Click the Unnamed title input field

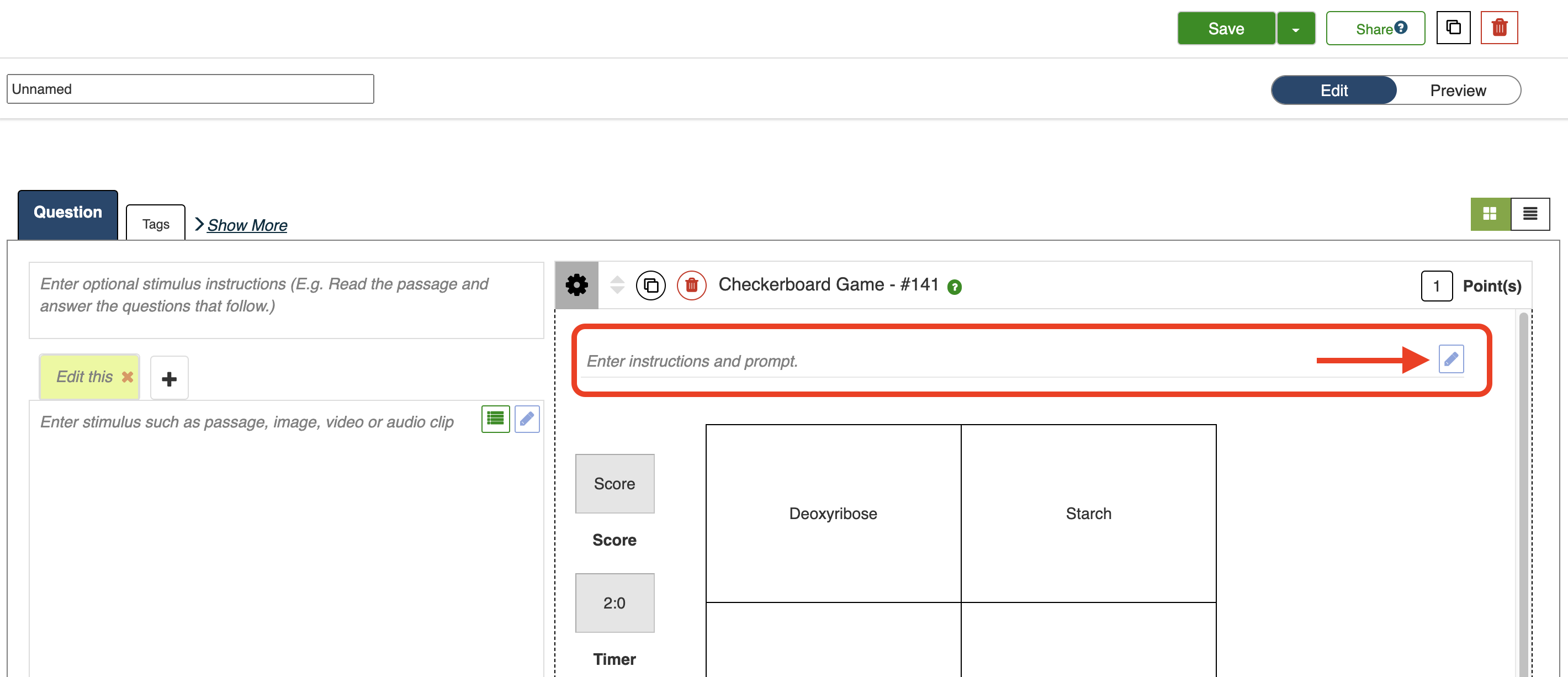[x=190, y=89]
